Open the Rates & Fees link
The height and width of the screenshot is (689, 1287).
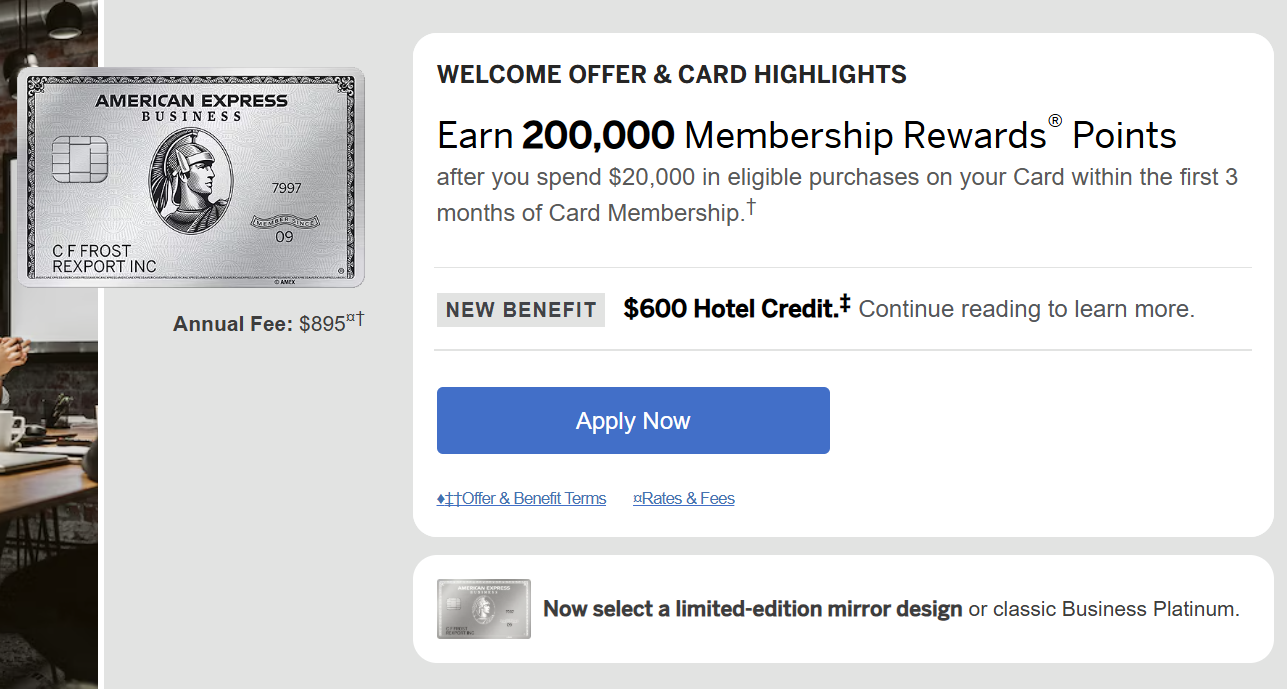click(684, 498)
